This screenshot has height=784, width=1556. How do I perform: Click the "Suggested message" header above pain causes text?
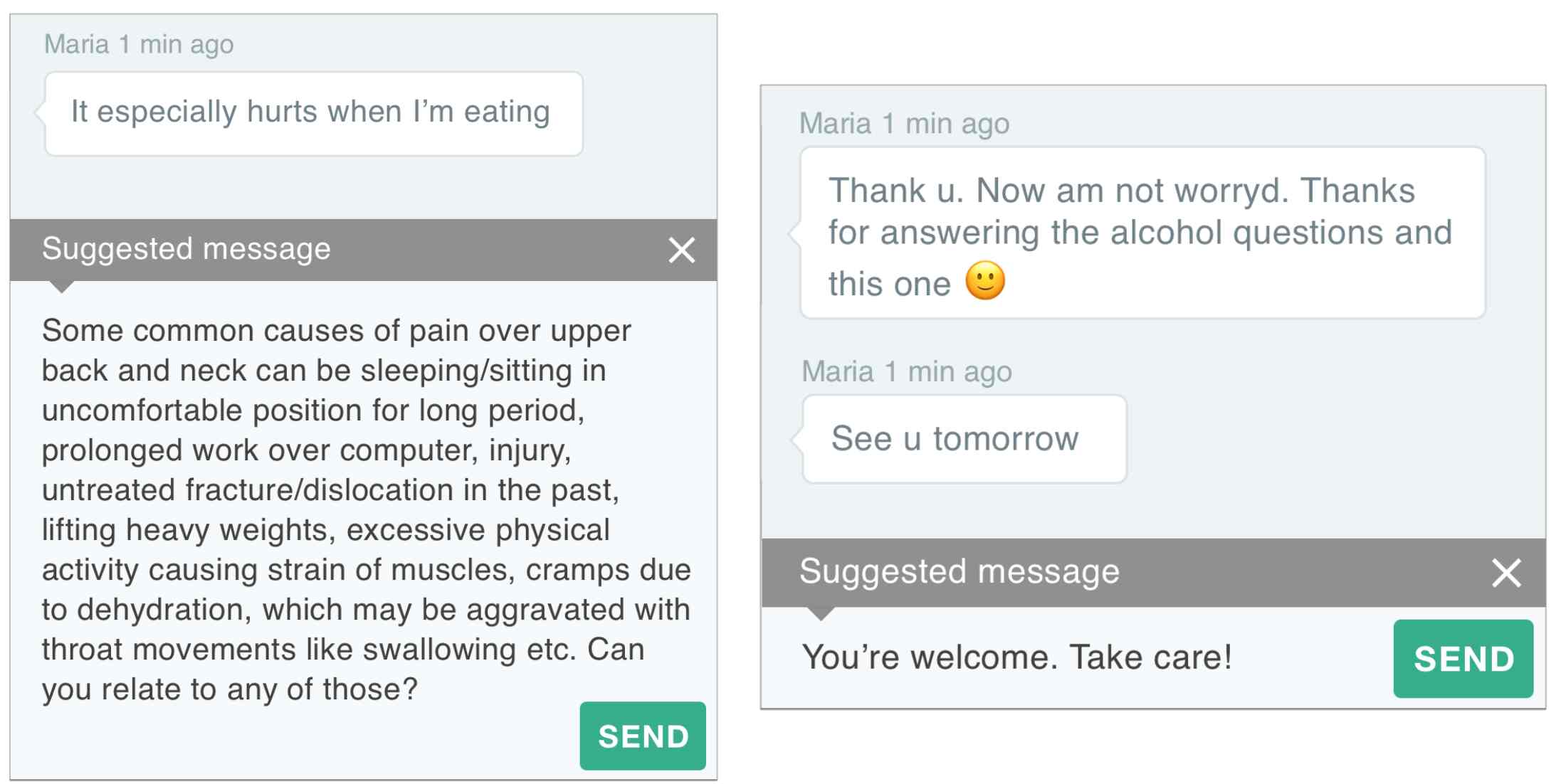(x=186, y=249)
